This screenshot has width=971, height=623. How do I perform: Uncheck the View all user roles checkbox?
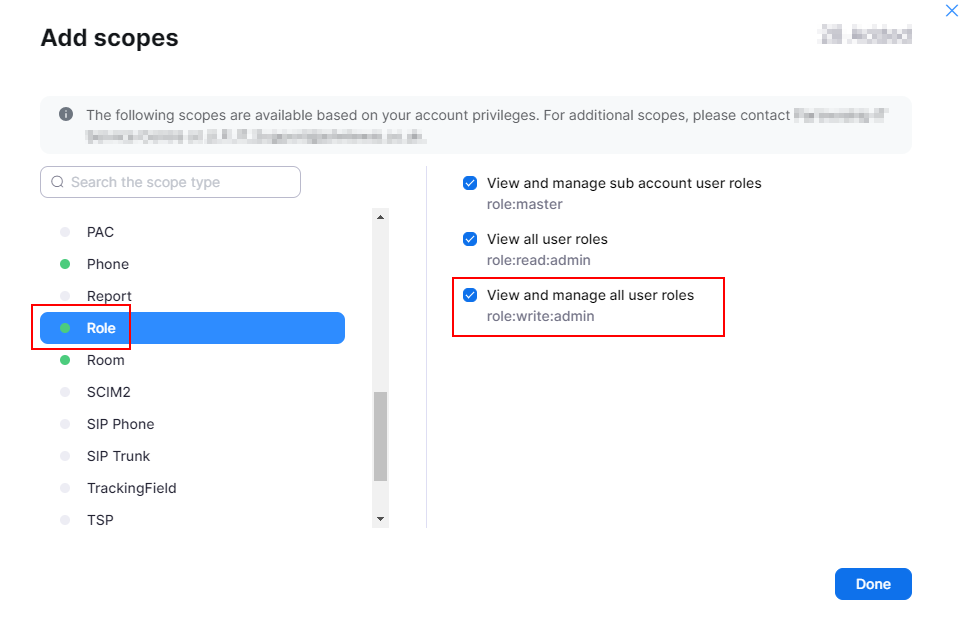[470, 239]
